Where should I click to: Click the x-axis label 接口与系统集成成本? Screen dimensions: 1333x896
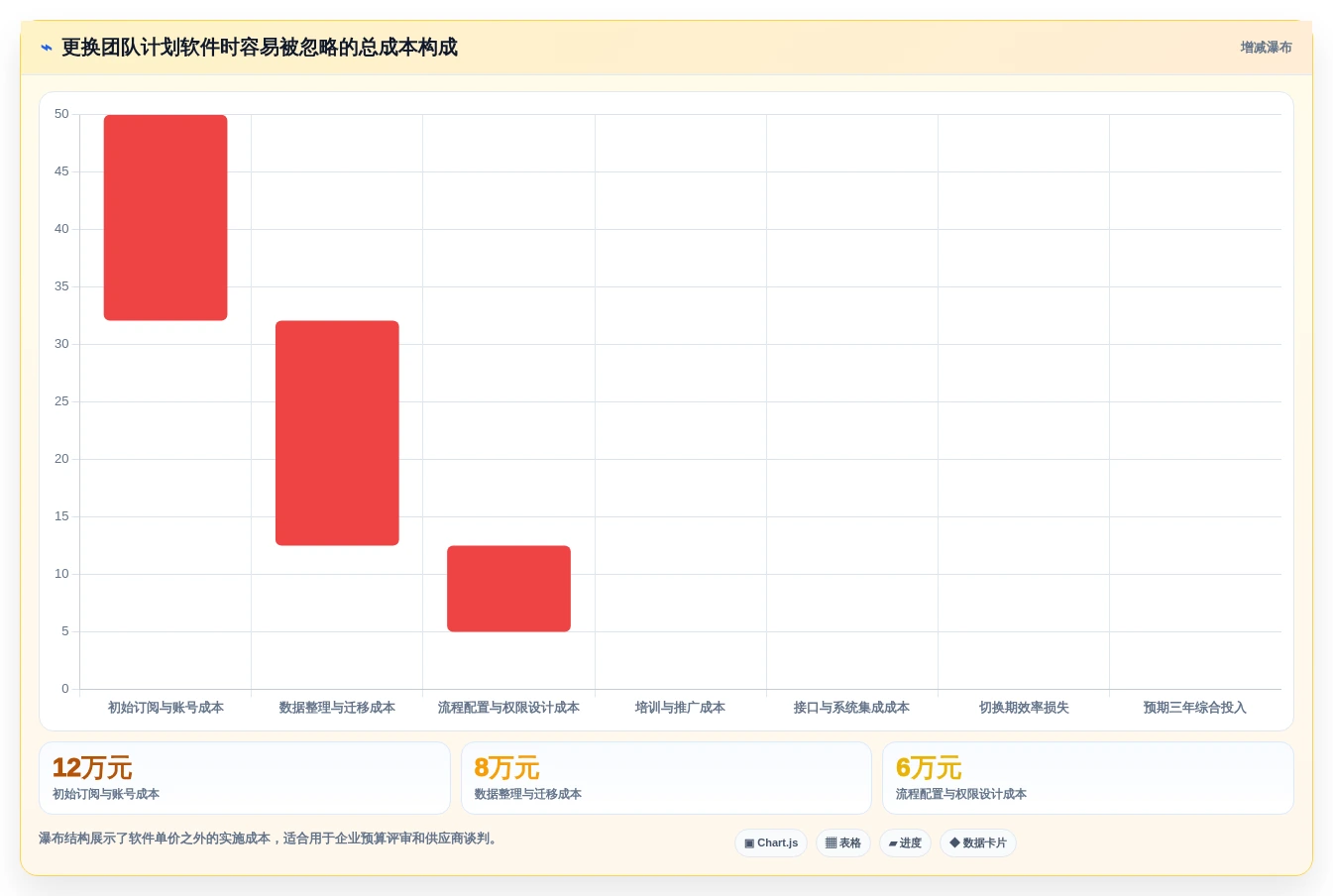[x=851, y=708]
